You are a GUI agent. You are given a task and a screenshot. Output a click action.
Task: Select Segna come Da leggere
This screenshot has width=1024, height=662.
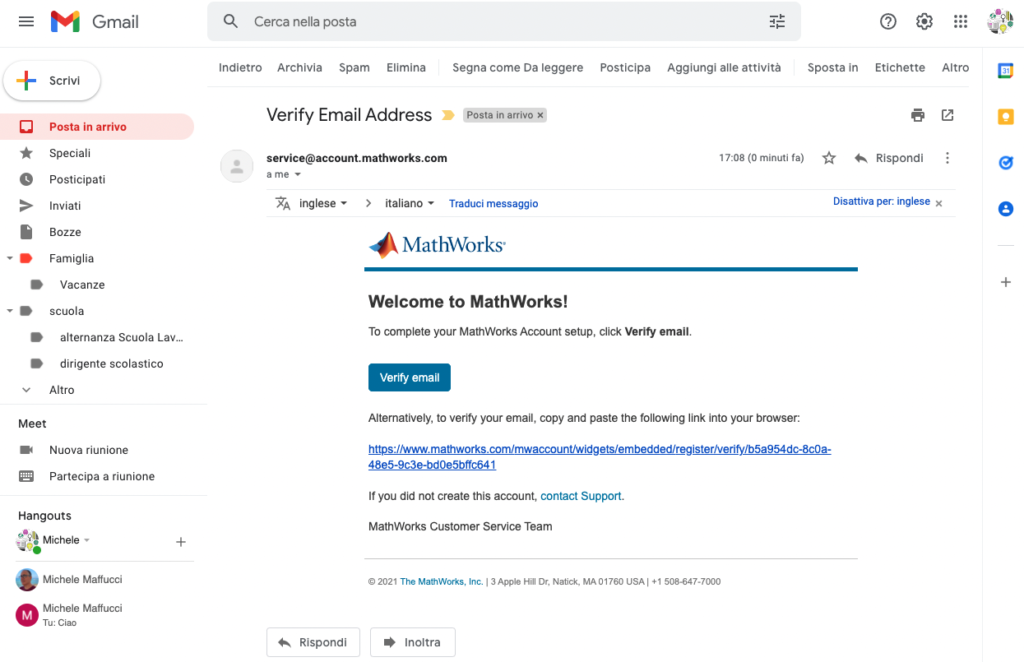point(517,68)
